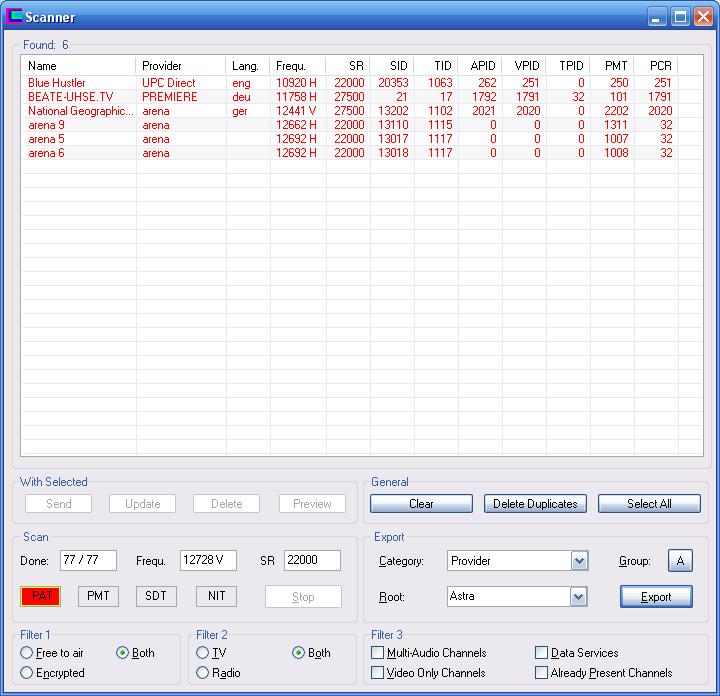Open the Category dropdown arrow

579,561
